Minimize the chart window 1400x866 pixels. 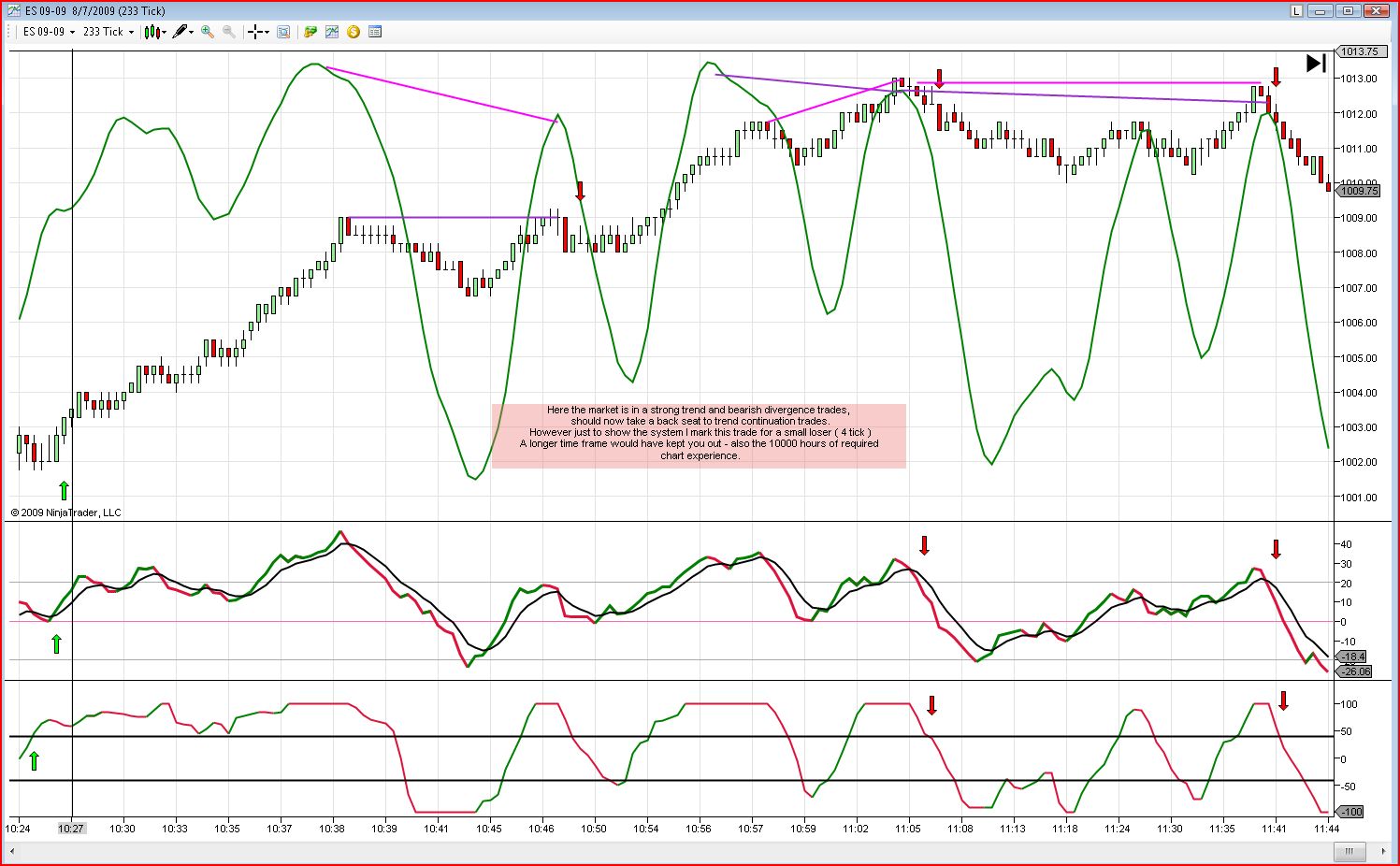[x=1321, y=11]
